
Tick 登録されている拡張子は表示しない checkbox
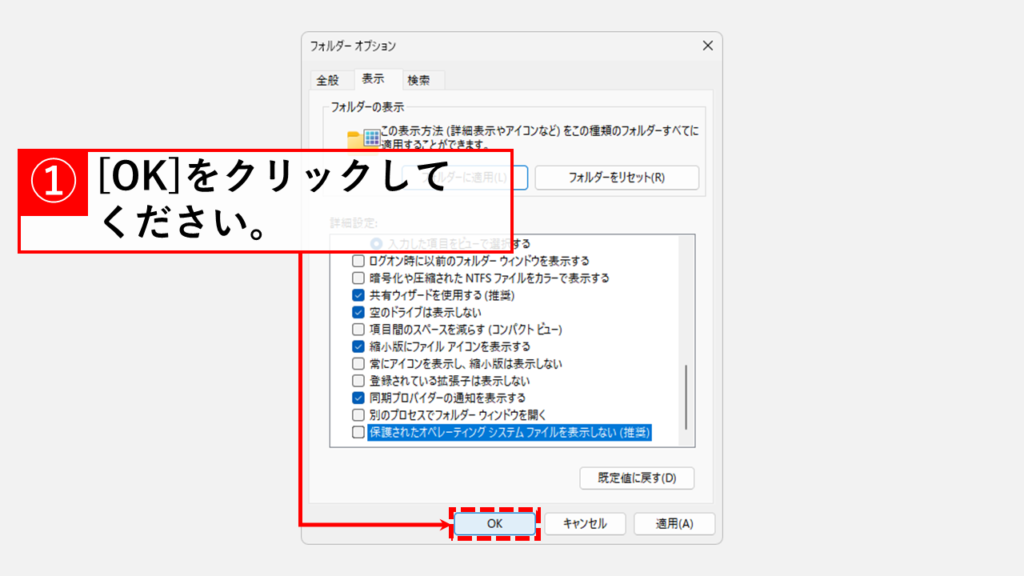[x=359, y=381]
